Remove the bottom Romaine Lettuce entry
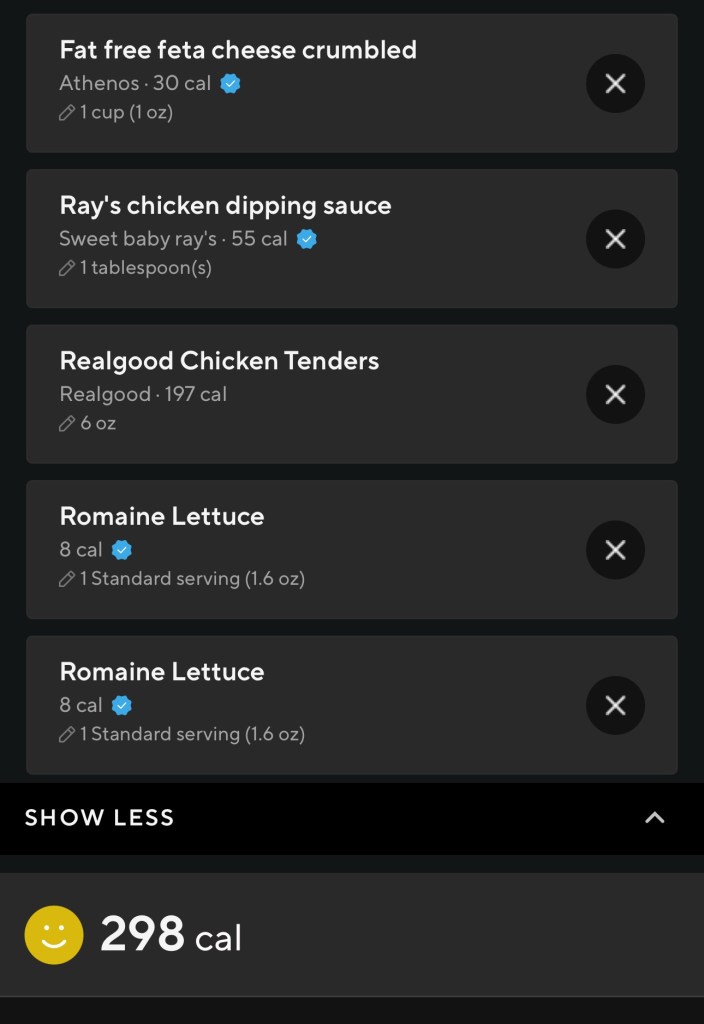 point(615,705)
